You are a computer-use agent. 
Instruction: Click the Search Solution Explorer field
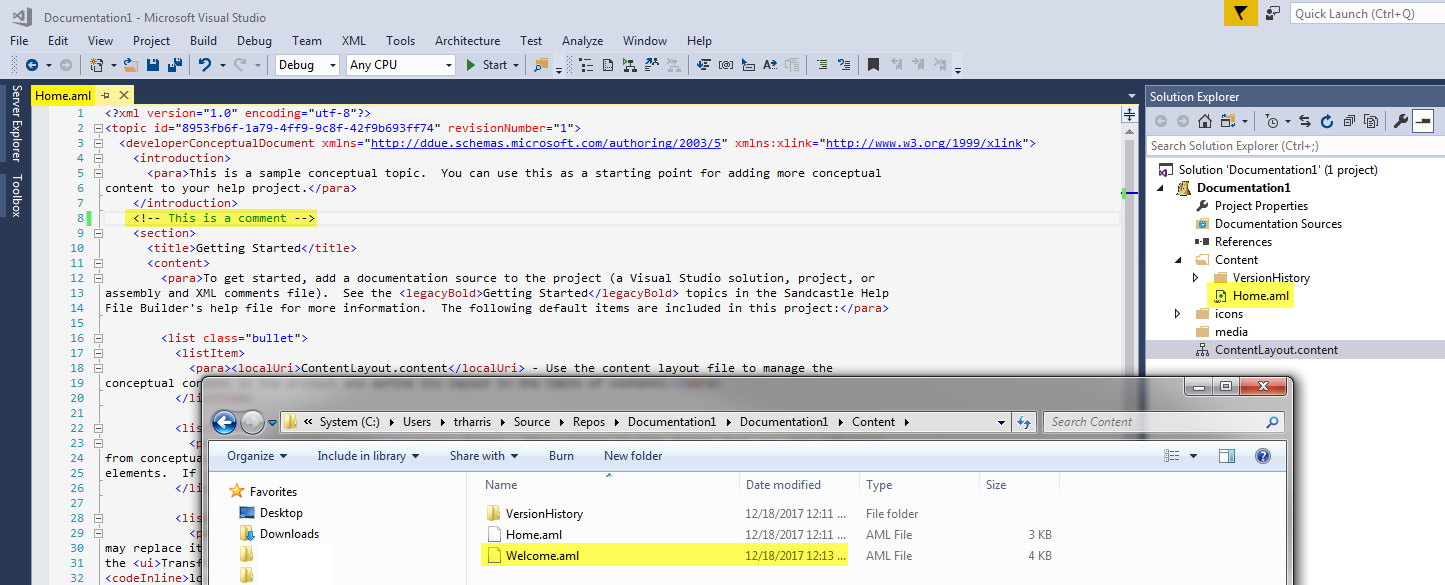coord(1295,146)
